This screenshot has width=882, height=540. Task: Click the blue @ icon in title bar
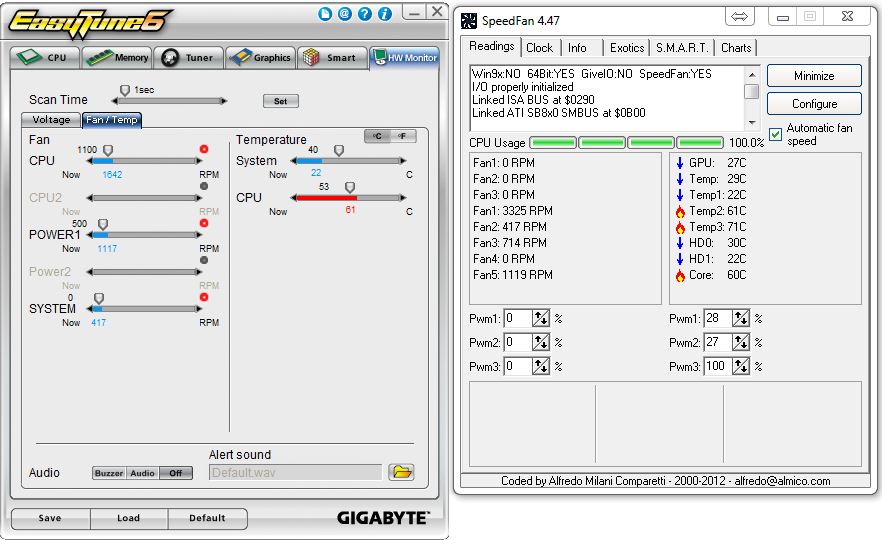click(x=344, y=14)
